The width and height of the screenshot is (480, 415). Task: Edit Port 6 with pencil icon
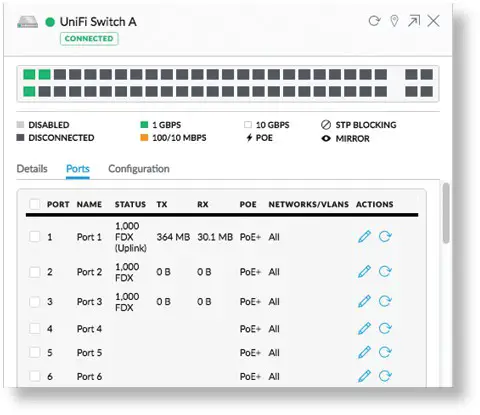[364, 376]
